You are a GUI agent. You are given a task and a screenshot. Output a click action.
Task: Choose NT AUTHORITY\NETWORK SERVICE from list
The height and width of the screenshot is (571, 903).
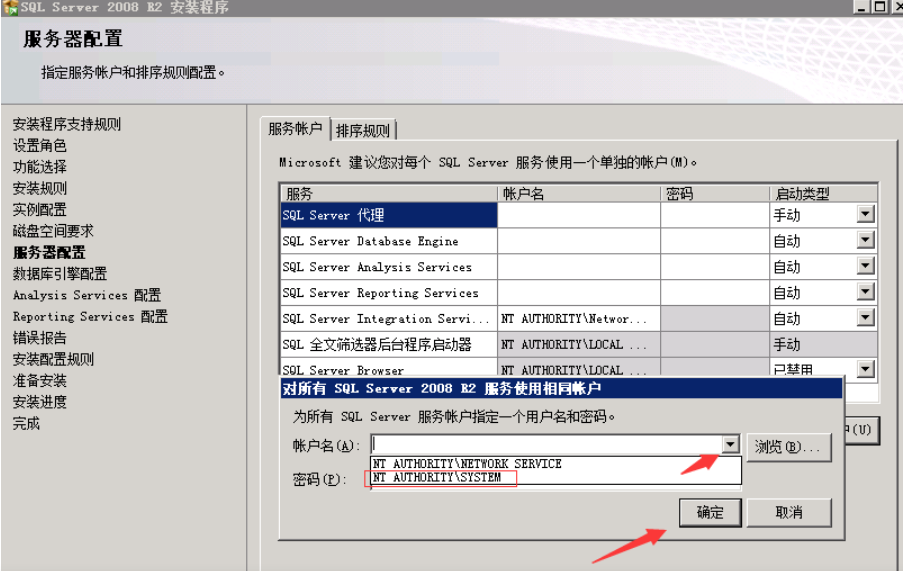coord(467,464)
